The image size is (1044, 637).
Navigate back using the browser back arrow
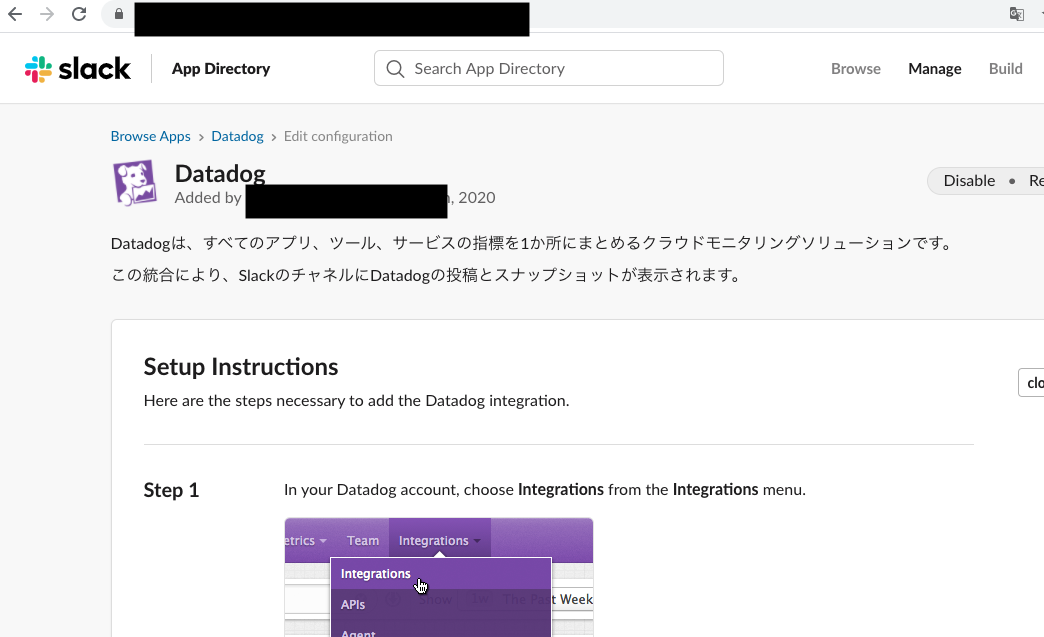click(16, 14)
